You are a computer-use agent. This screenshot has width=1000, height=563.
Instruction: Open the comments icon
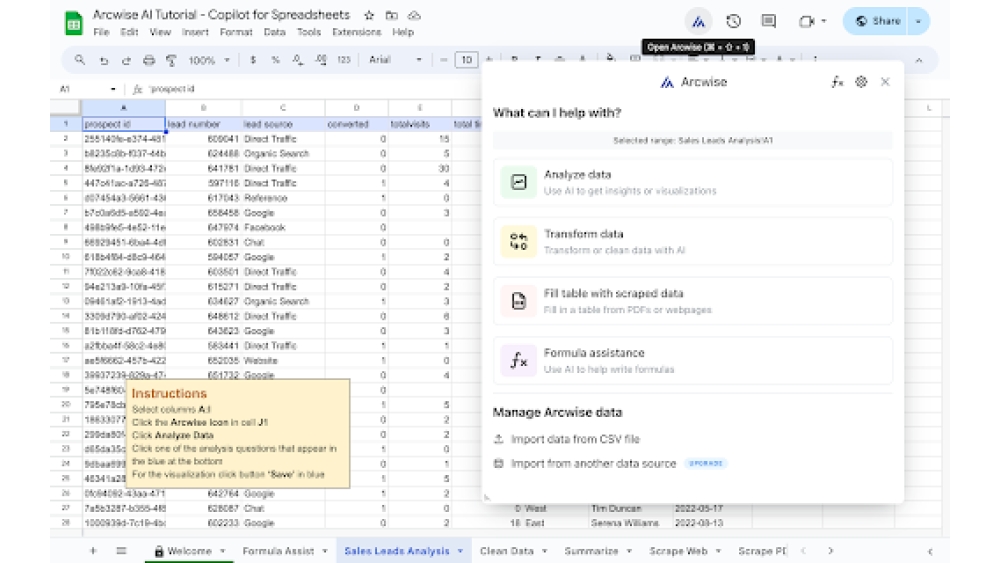[768, 21]
